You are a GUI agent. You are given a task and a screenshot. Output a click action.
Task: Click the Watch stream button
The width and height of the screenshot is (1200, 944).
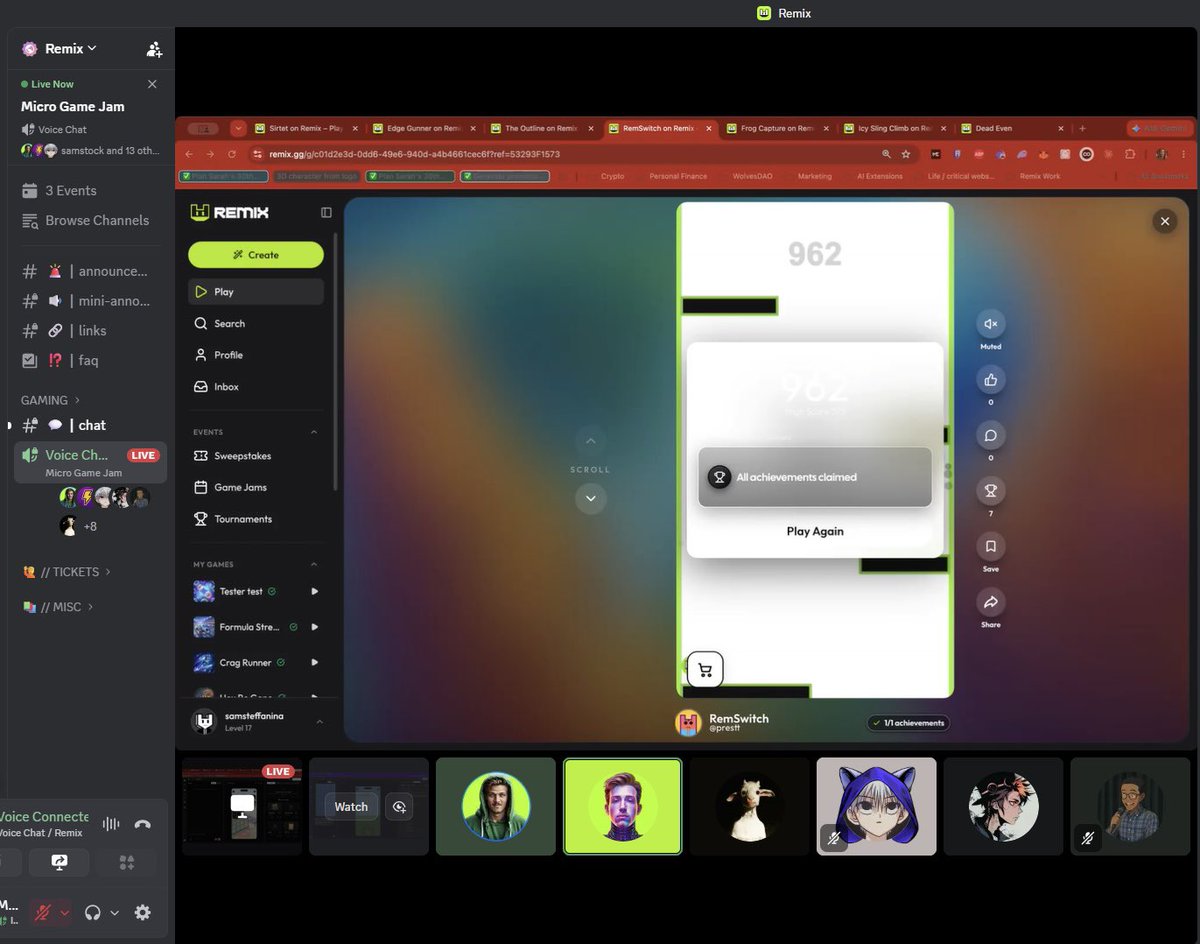pos(351,807)
